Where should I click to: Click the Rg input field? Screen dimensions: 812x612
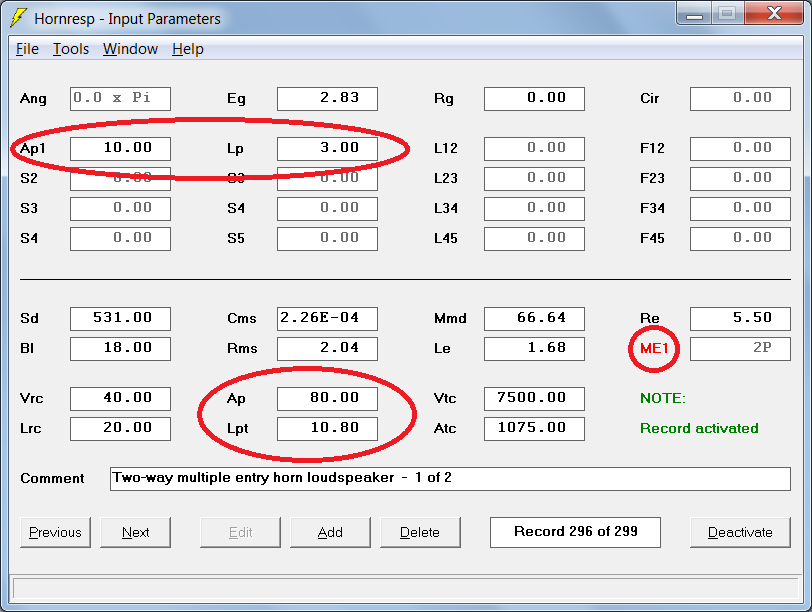coord(534,99)
